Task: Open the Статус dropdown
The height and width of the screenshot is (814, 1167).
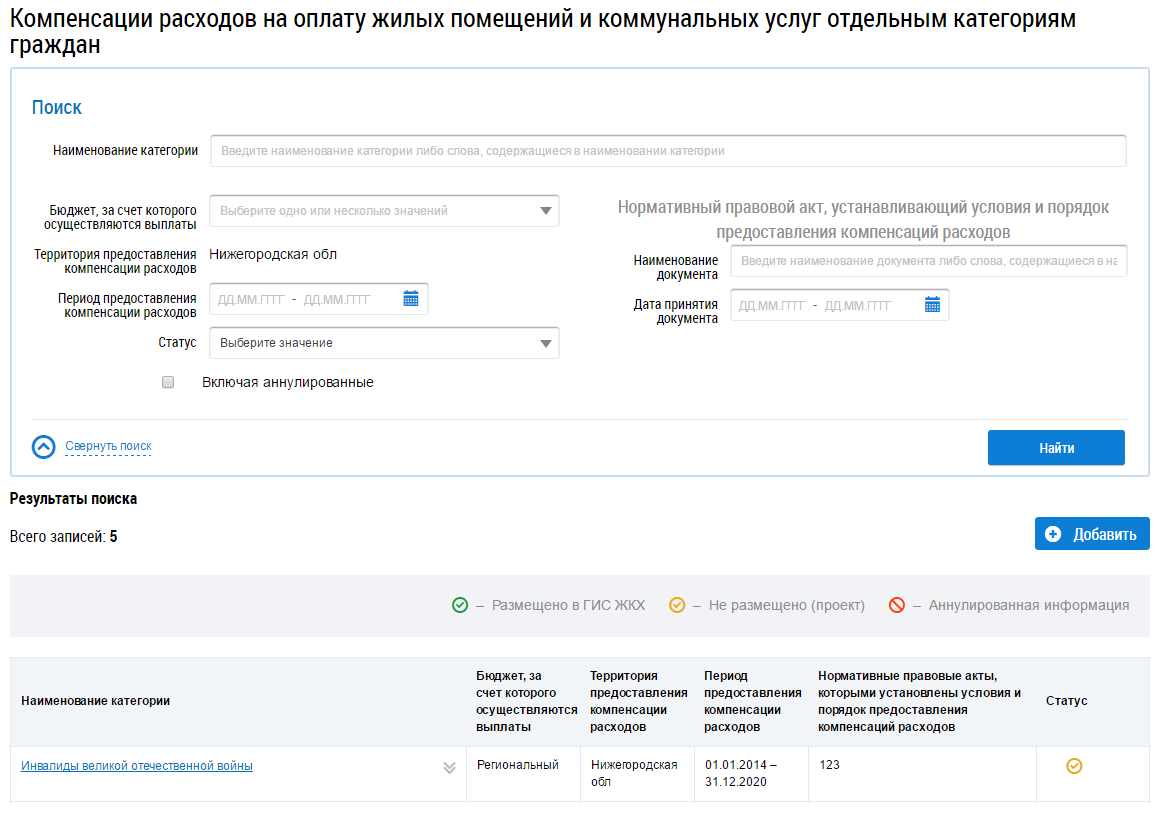Action: point(384,343)
